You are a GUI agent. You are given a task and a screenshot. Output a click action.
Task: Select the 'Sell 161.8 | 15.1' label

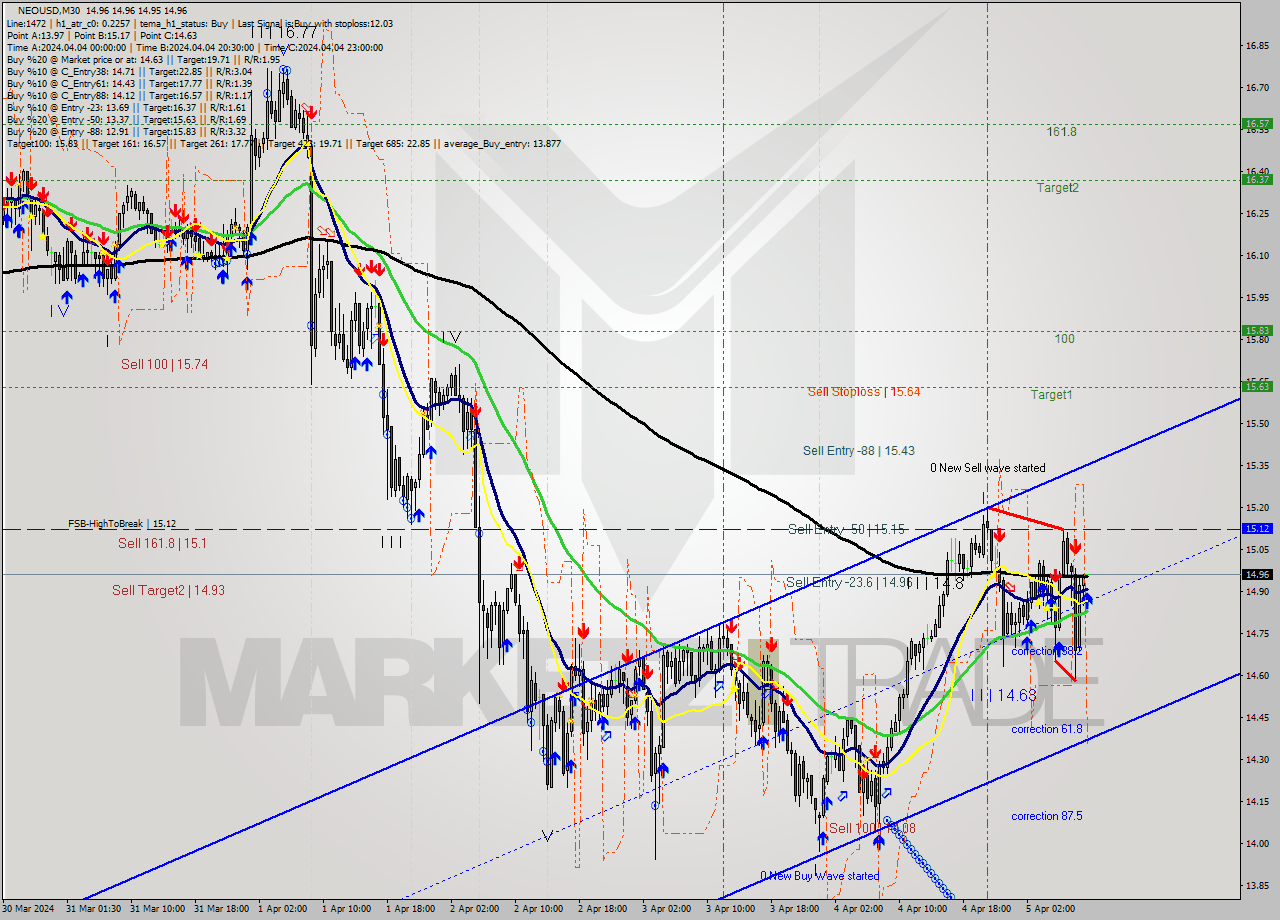[x=162, y=543]
